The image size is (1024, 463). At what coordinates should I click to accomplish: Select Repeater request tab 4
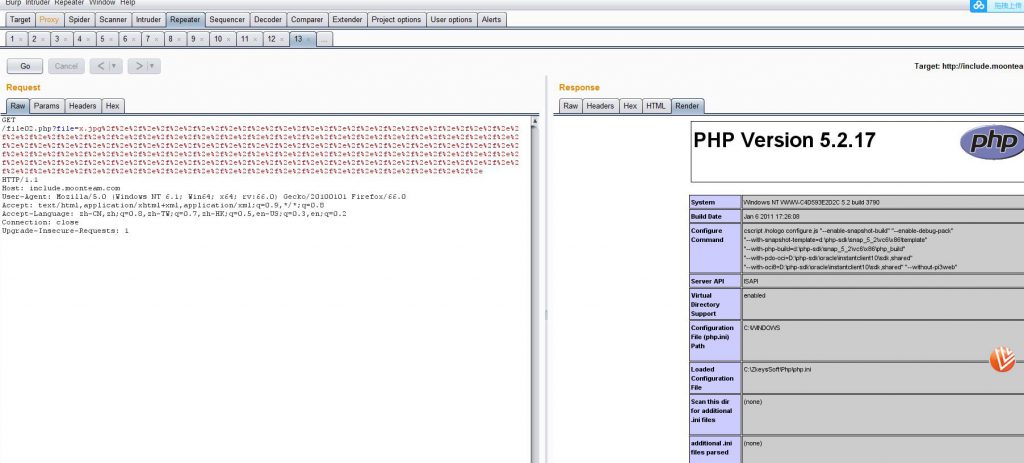tap(84, 39)
